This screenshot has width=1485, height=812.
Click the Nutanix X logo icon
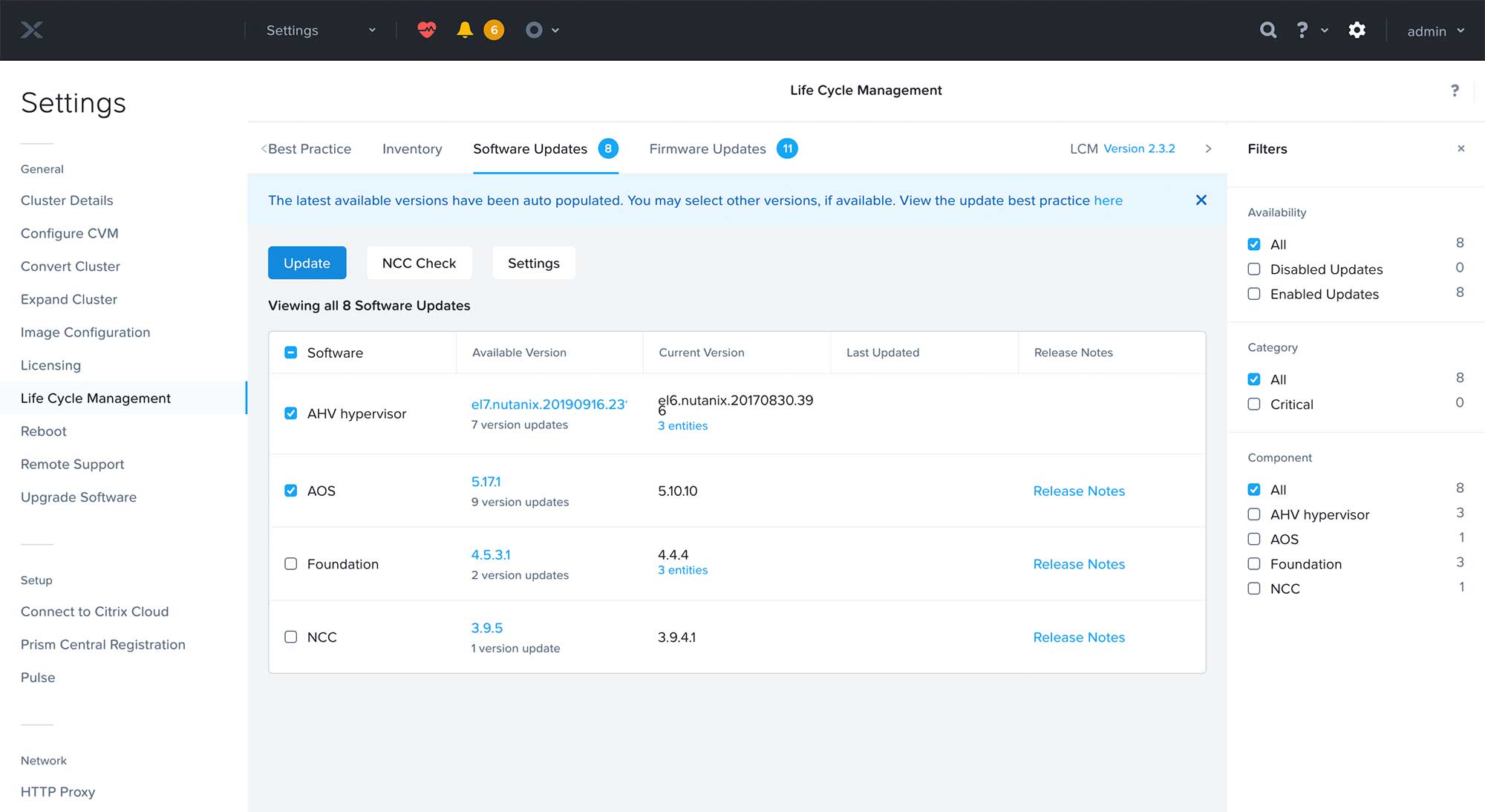[x=31, y=30]
